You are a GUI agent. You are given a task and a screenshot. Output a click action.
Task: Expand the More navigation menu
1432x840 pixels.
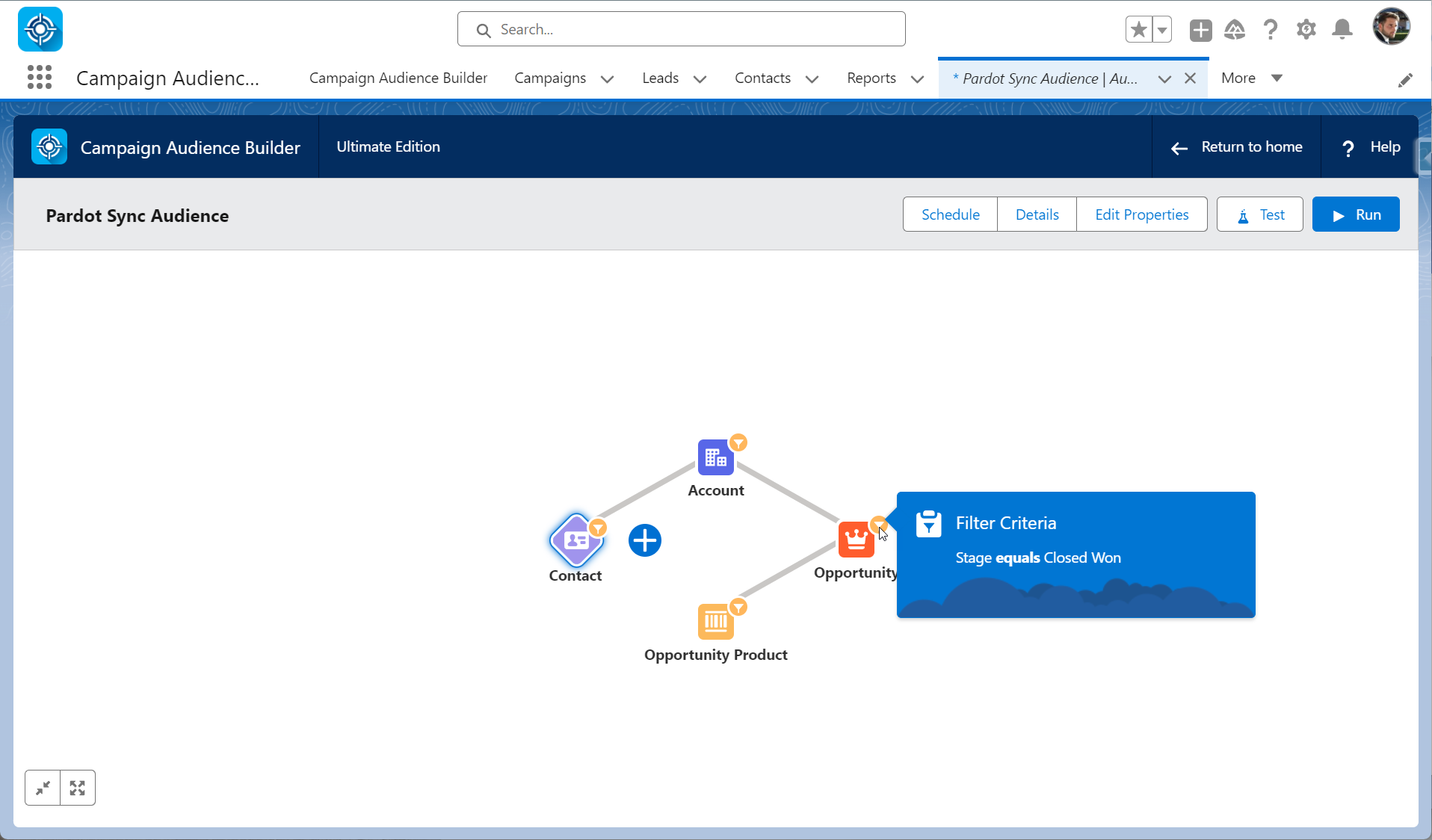coord(1252,78)
